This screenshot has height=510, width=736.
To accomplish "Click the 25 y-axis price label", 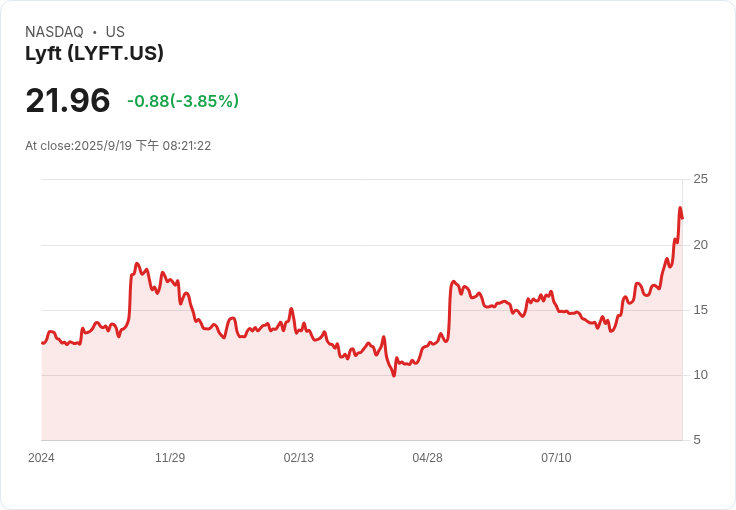I will pos(701,179).
